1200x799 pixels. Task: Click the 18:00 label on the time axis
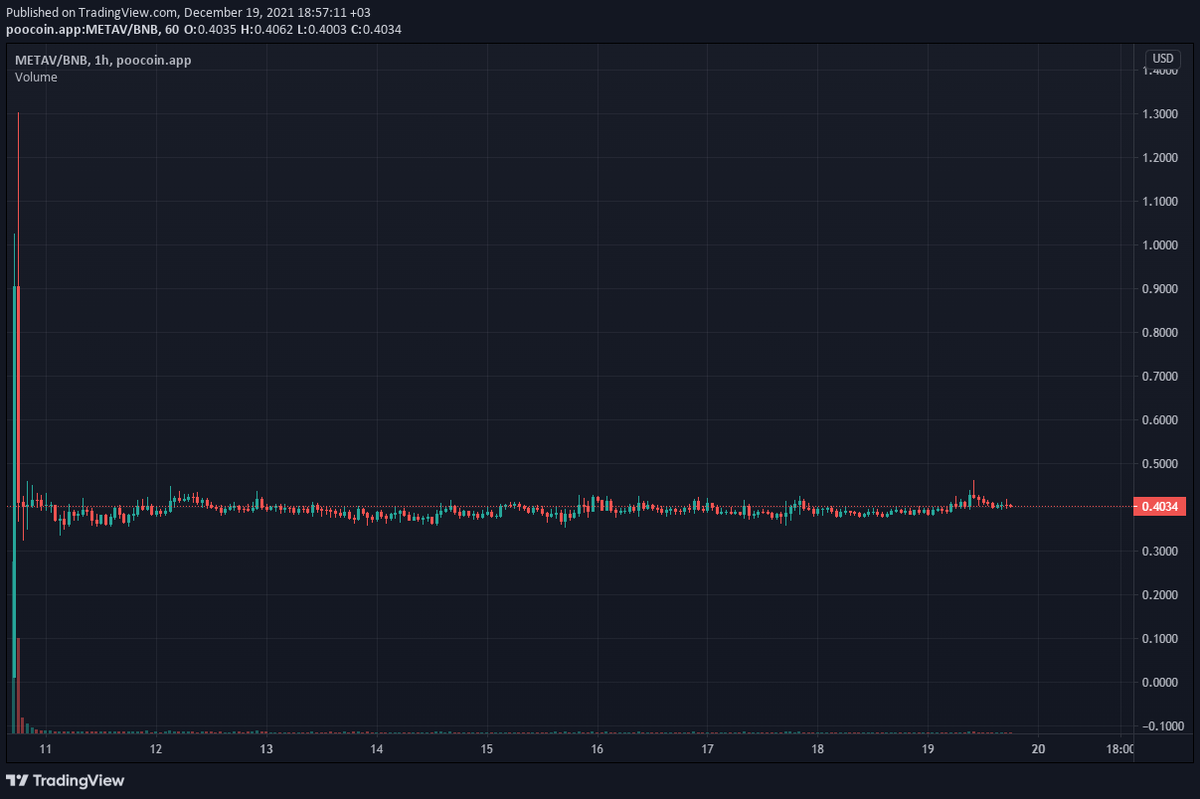click(1120, 749)
